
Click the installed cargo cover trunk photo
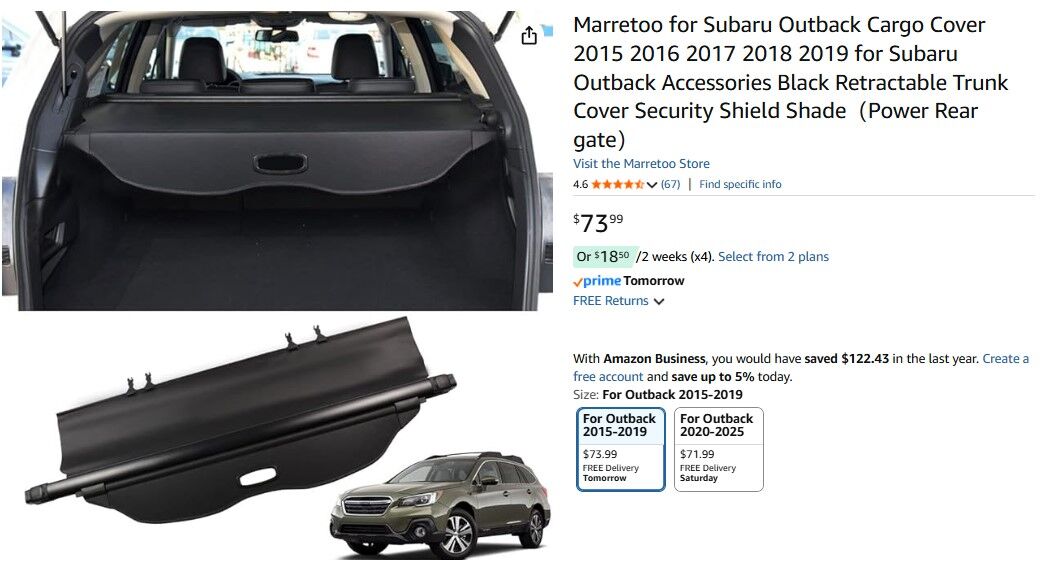[x=277, y=160]
